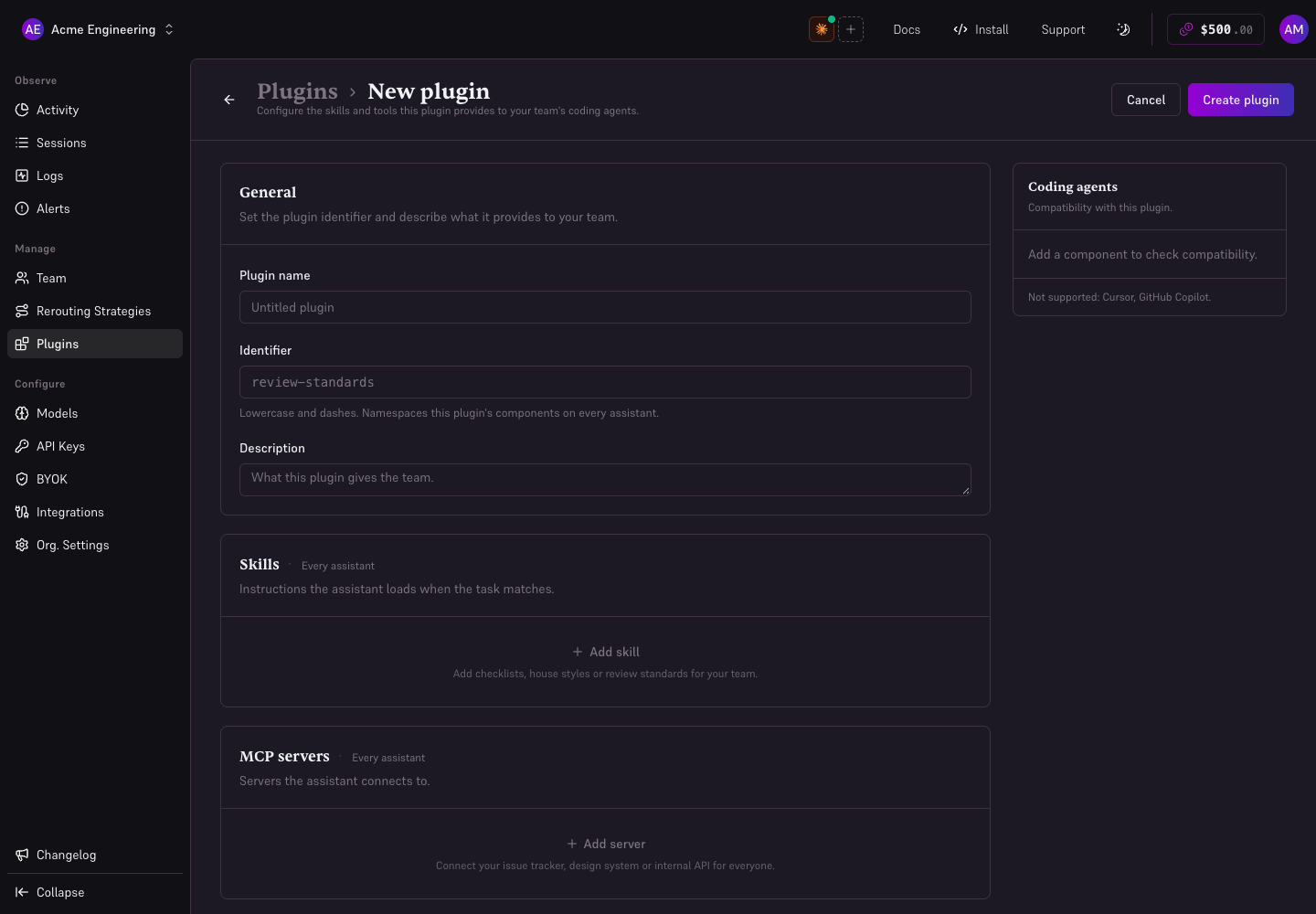The width and height of the screenshot is (1316, 914).
Task: Click the Collapse arrow icon
Action: coord(22,892)
